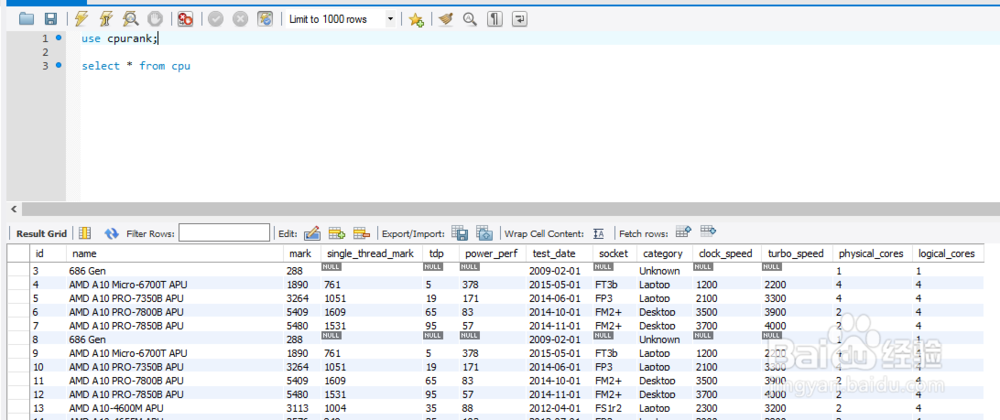Sort by the 'mark' column header

tap(301, 253)
